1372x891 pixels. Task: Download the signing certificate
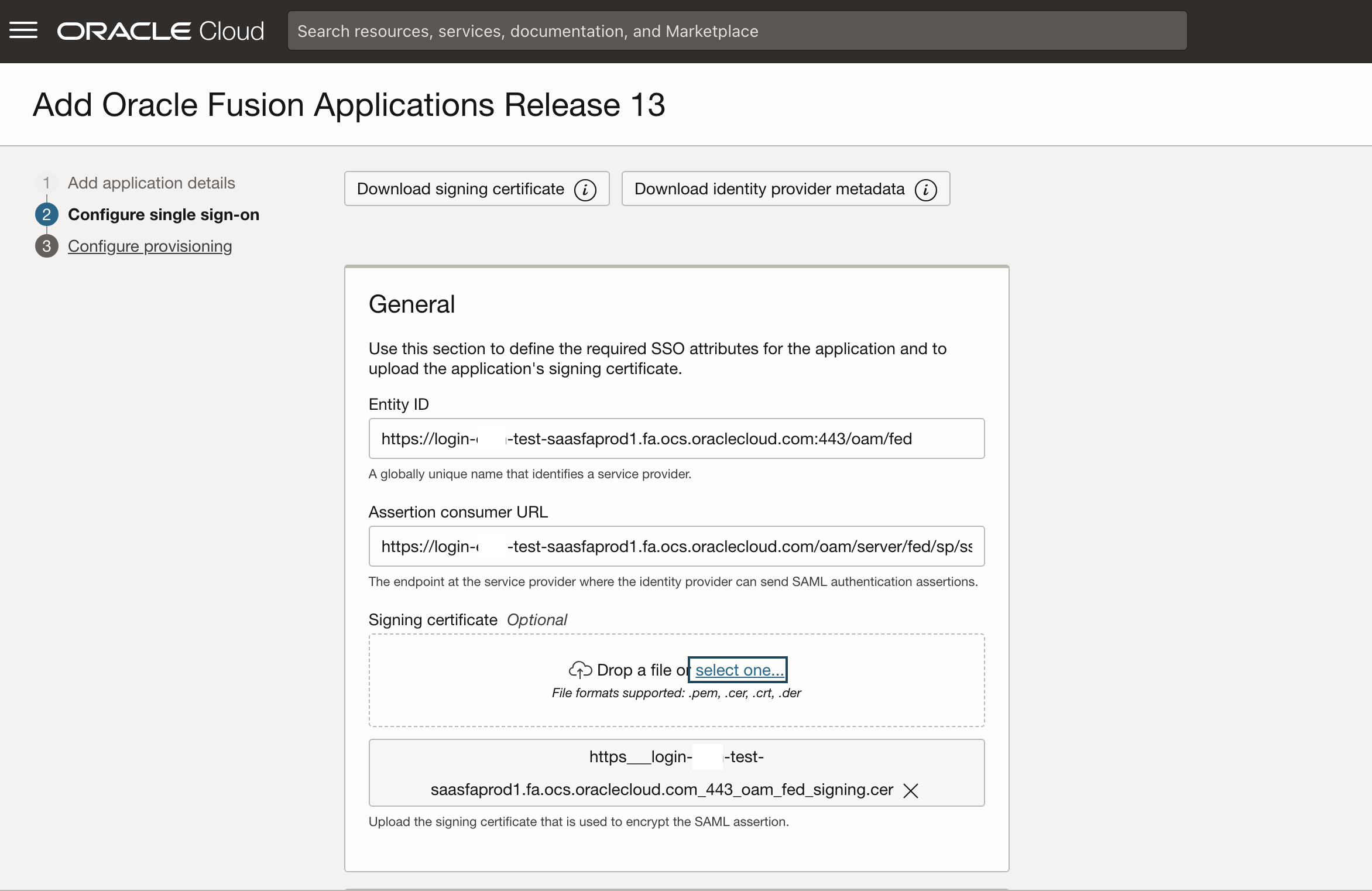[x=461, y=189]
